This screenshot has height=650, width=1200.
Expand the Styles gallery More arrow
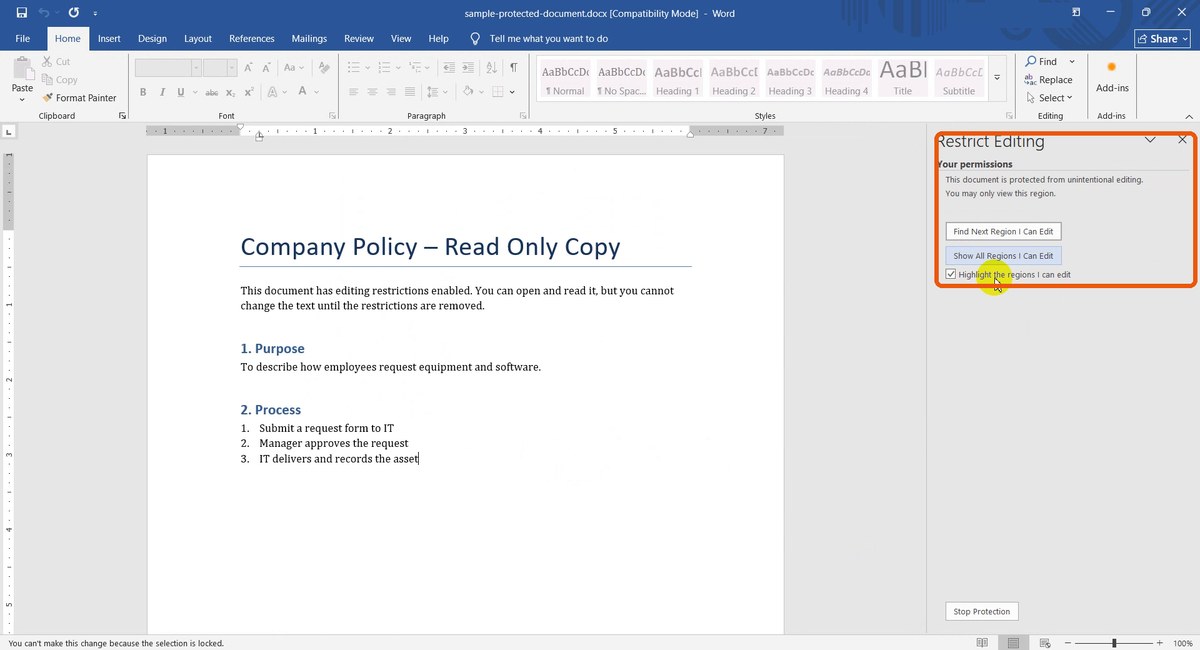click(997, 78)
